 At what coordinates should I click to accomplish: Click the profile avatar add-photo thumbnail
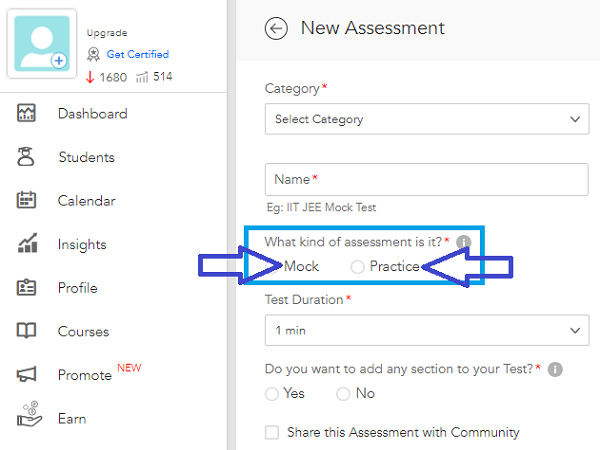[42, 44]
